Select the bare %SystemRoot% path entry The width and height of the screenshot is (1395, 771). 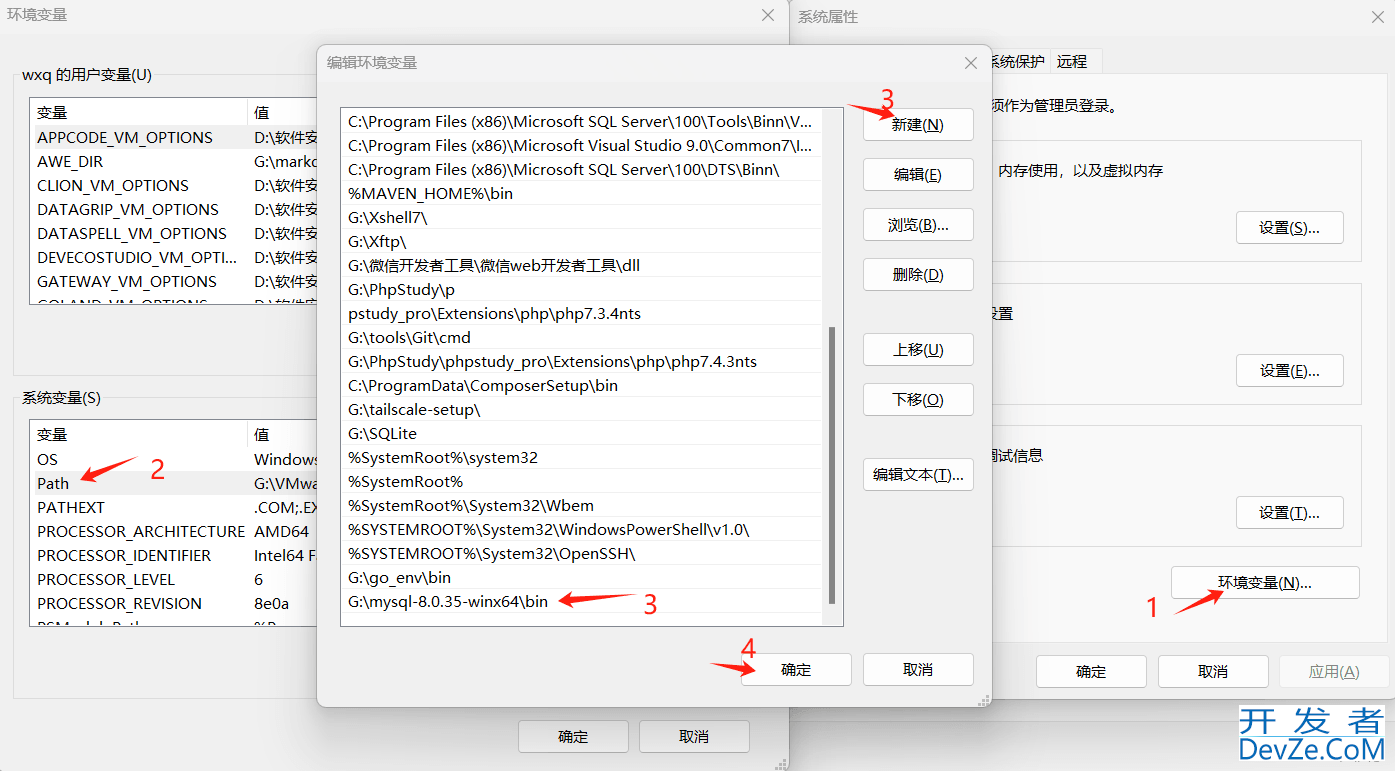(582, 482)
